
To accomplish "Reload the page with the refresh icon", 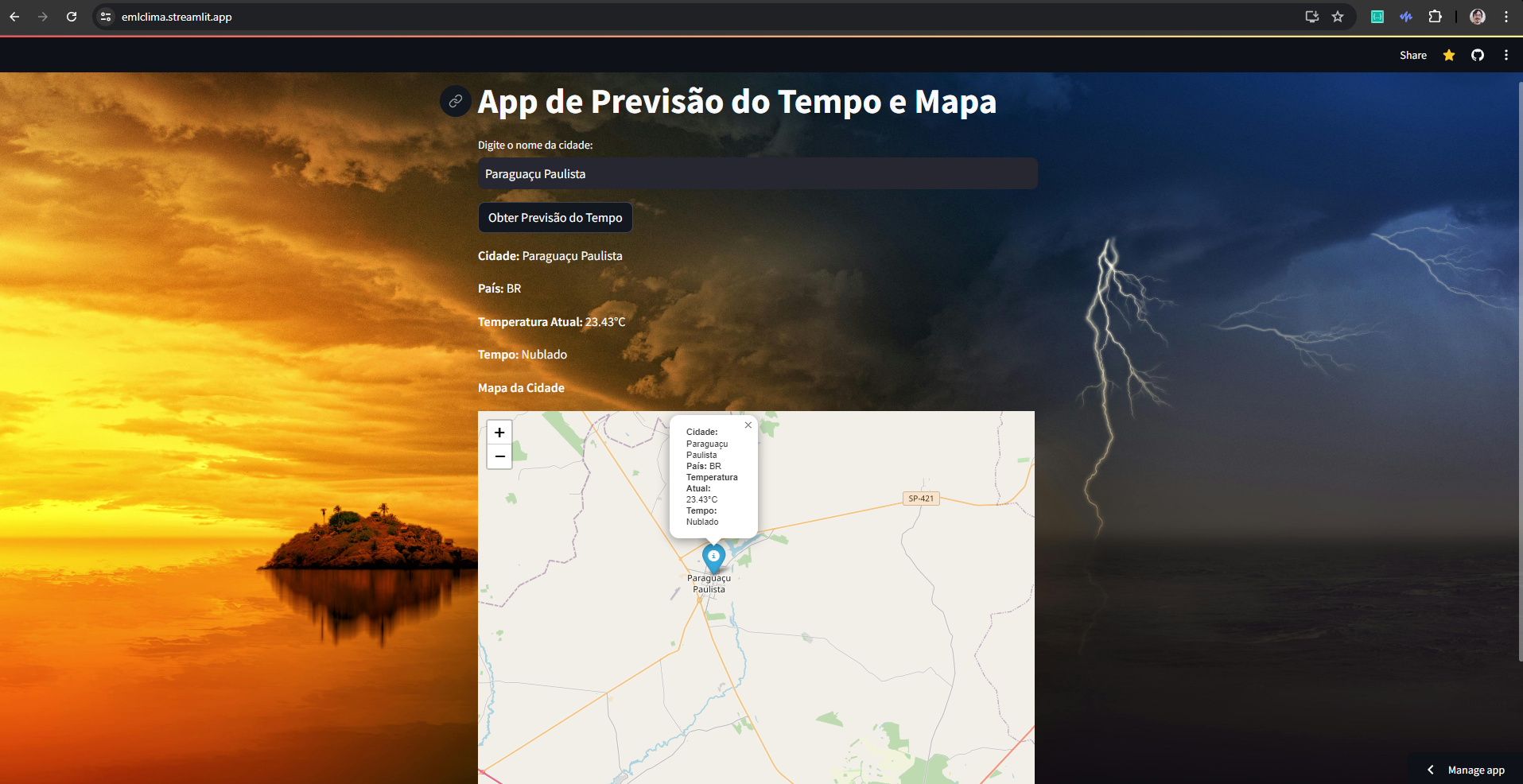I will 72,17.
